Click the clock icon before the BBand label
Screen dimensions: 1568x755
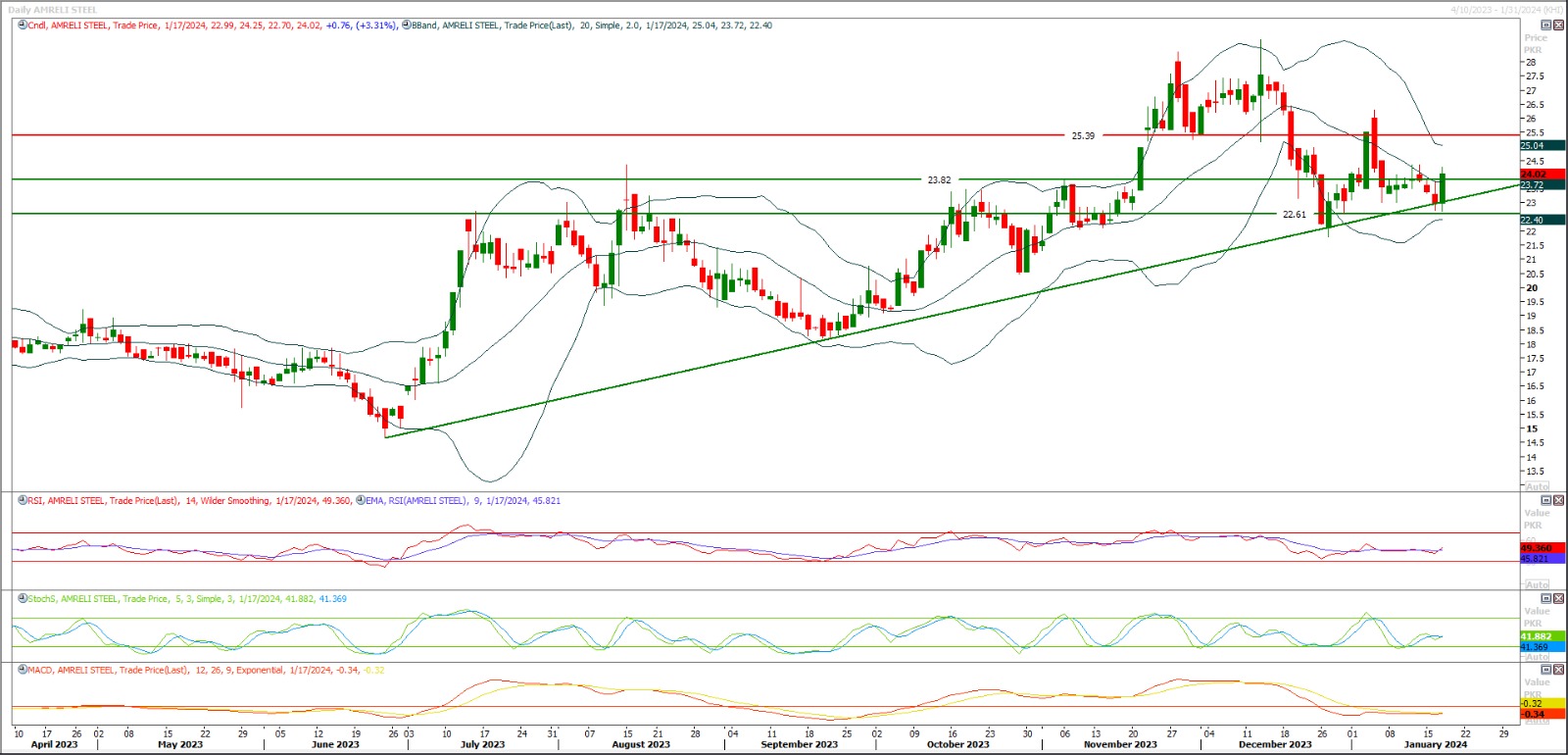click(407, 25)
